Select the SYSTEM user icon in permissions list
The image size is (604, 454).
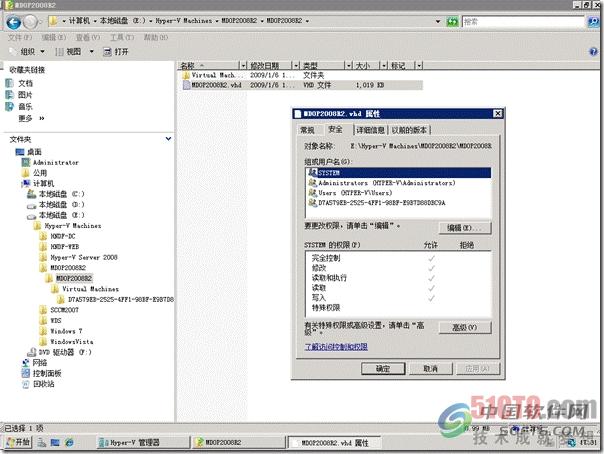[312, 173]
